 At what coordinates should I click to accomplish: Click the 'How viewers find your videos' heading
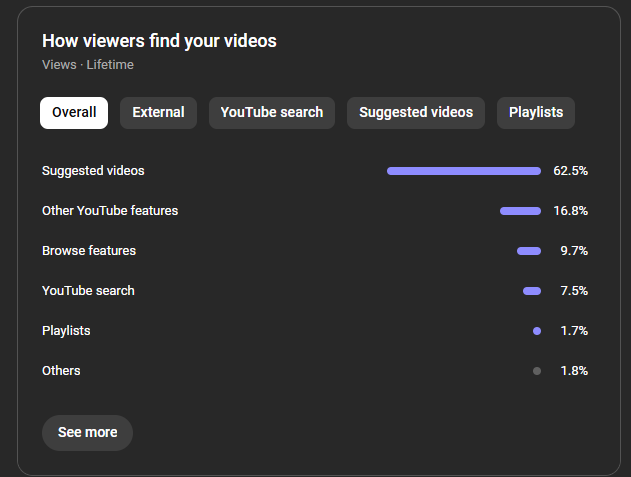(159, 41)
